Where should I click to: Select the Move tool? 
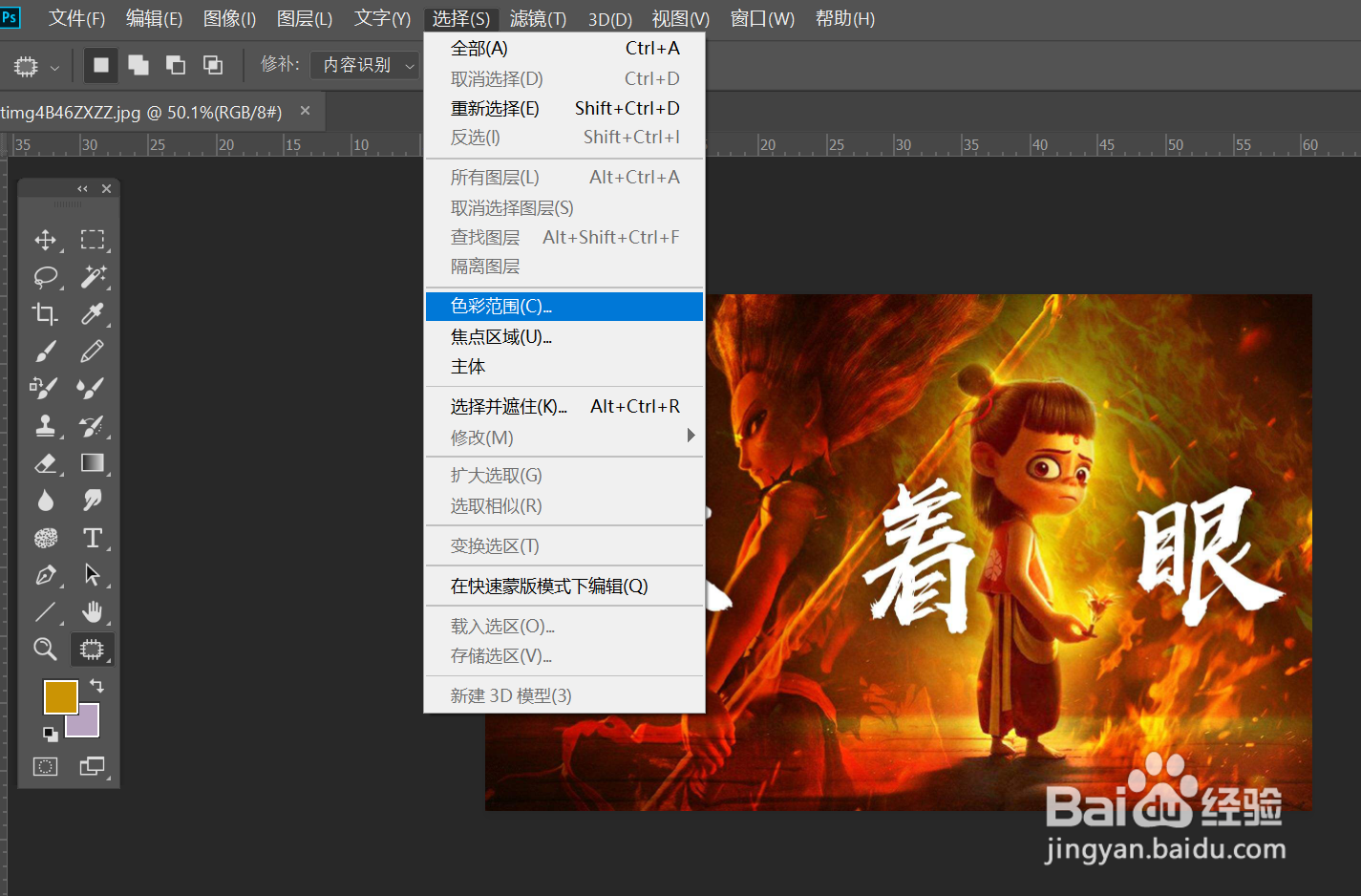(45, 240)
